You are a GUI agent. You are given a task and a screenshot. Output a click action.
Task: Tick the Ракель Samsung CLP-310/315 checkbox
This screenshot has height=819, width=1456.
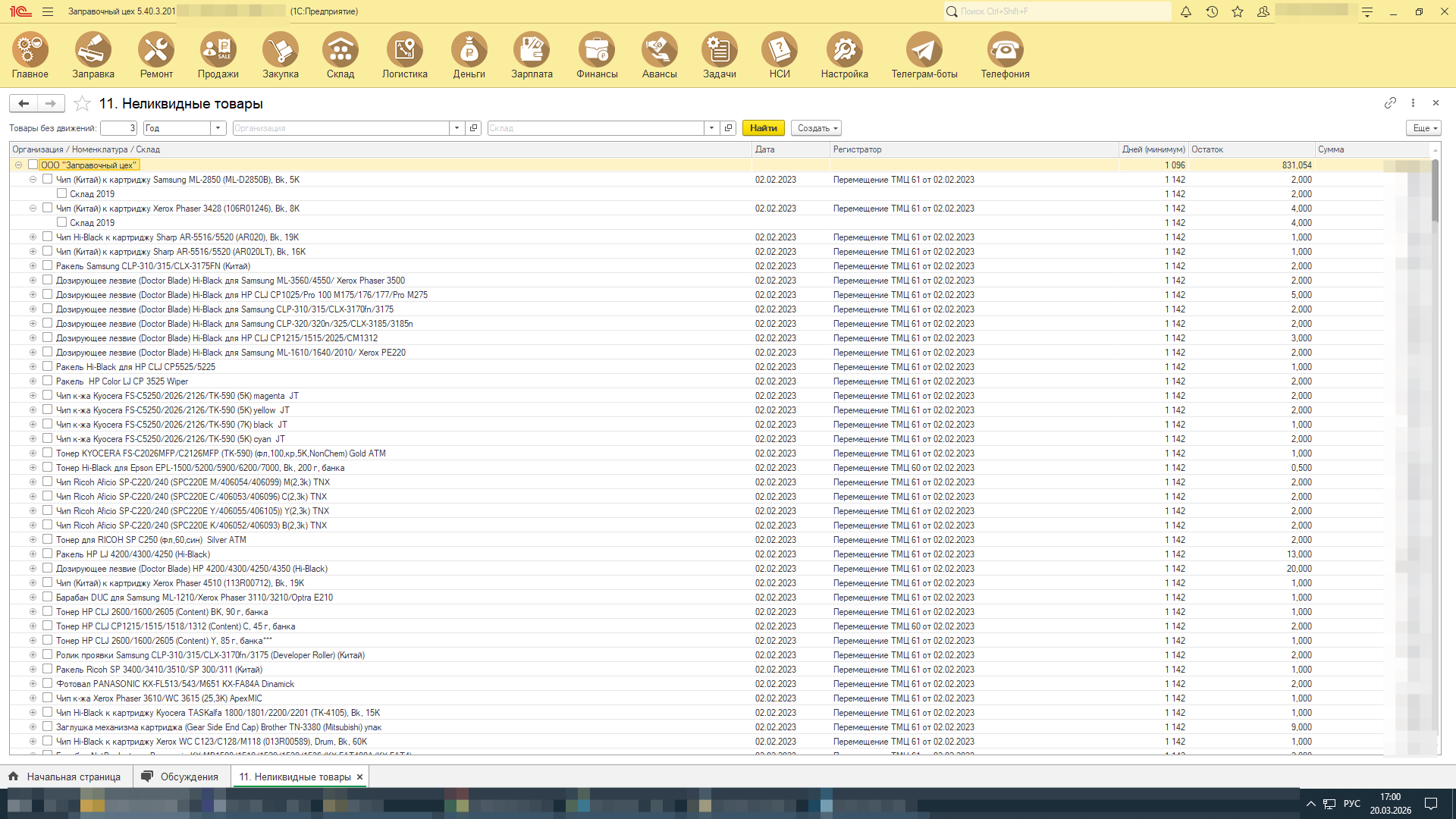(48, 265)
